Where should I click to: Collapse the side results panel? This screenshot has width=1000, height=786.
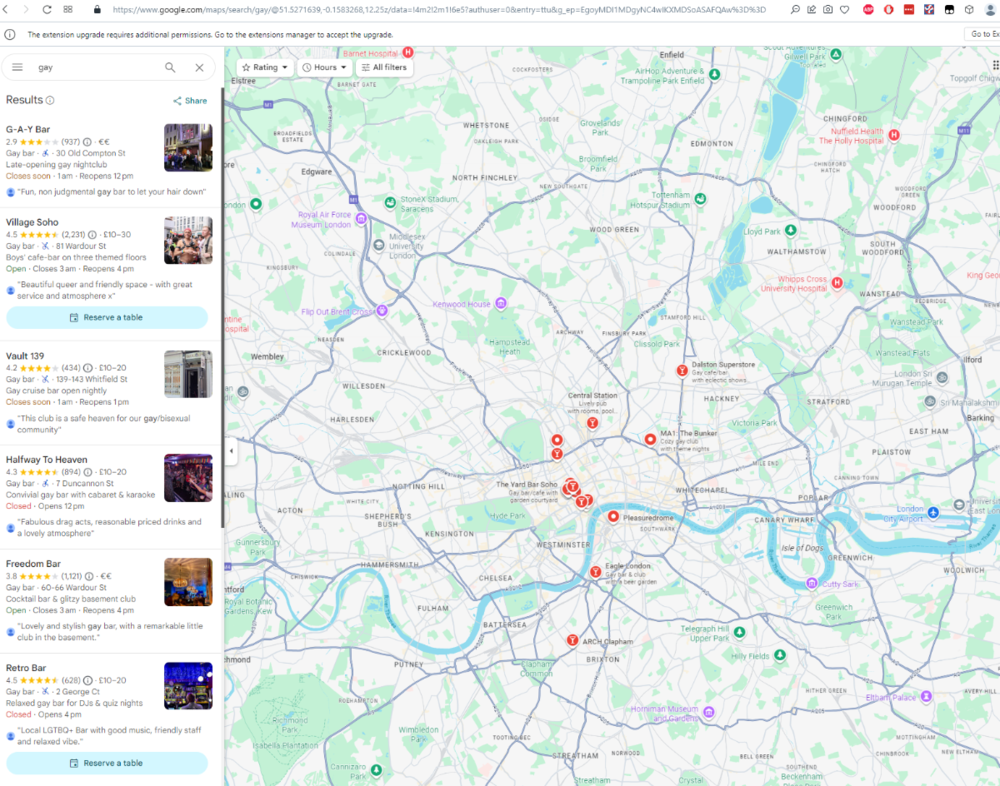click(231, 450)
